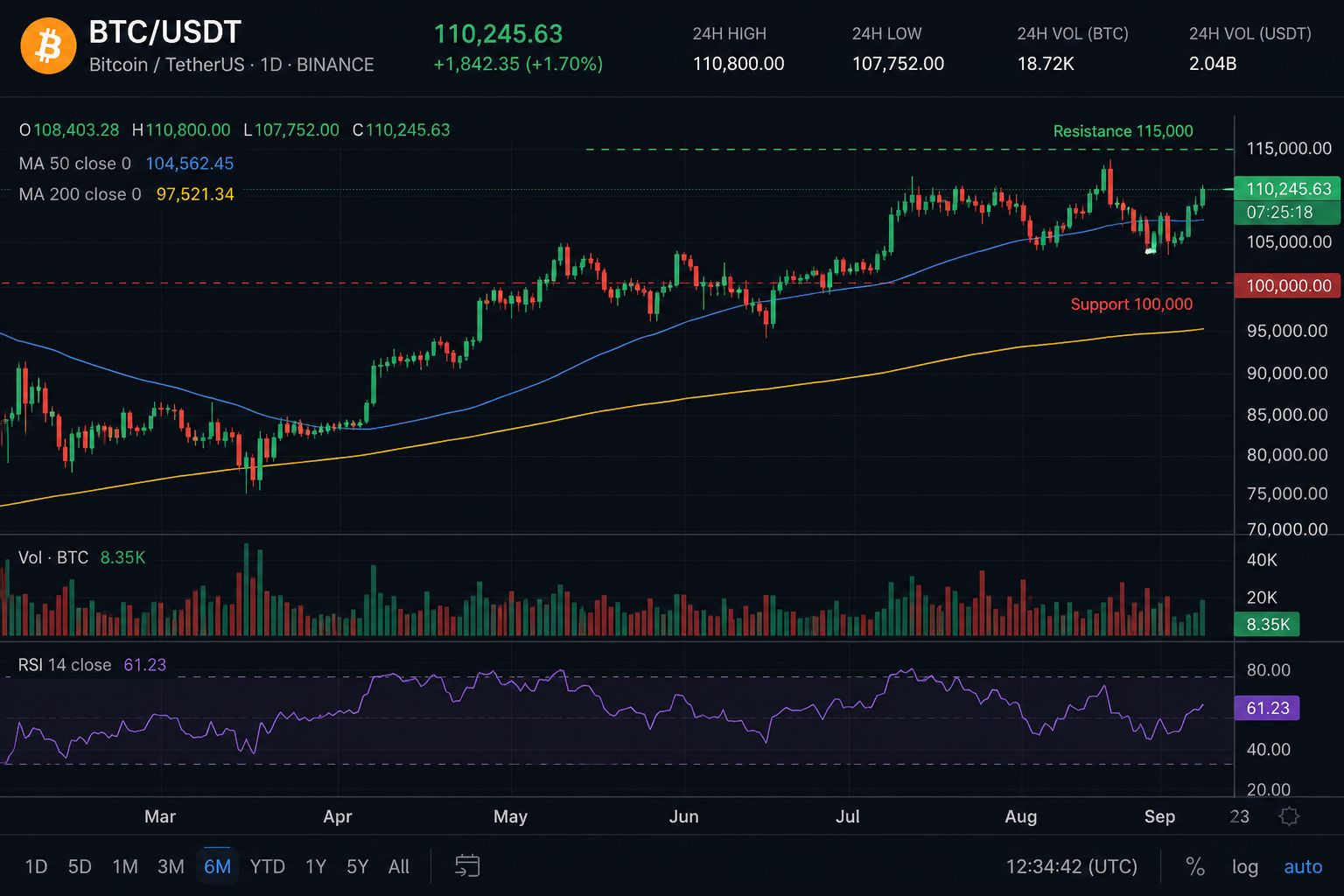Select the MA 200 close indicator legend
1344x896 pixels.
click(x=80, y=194)
